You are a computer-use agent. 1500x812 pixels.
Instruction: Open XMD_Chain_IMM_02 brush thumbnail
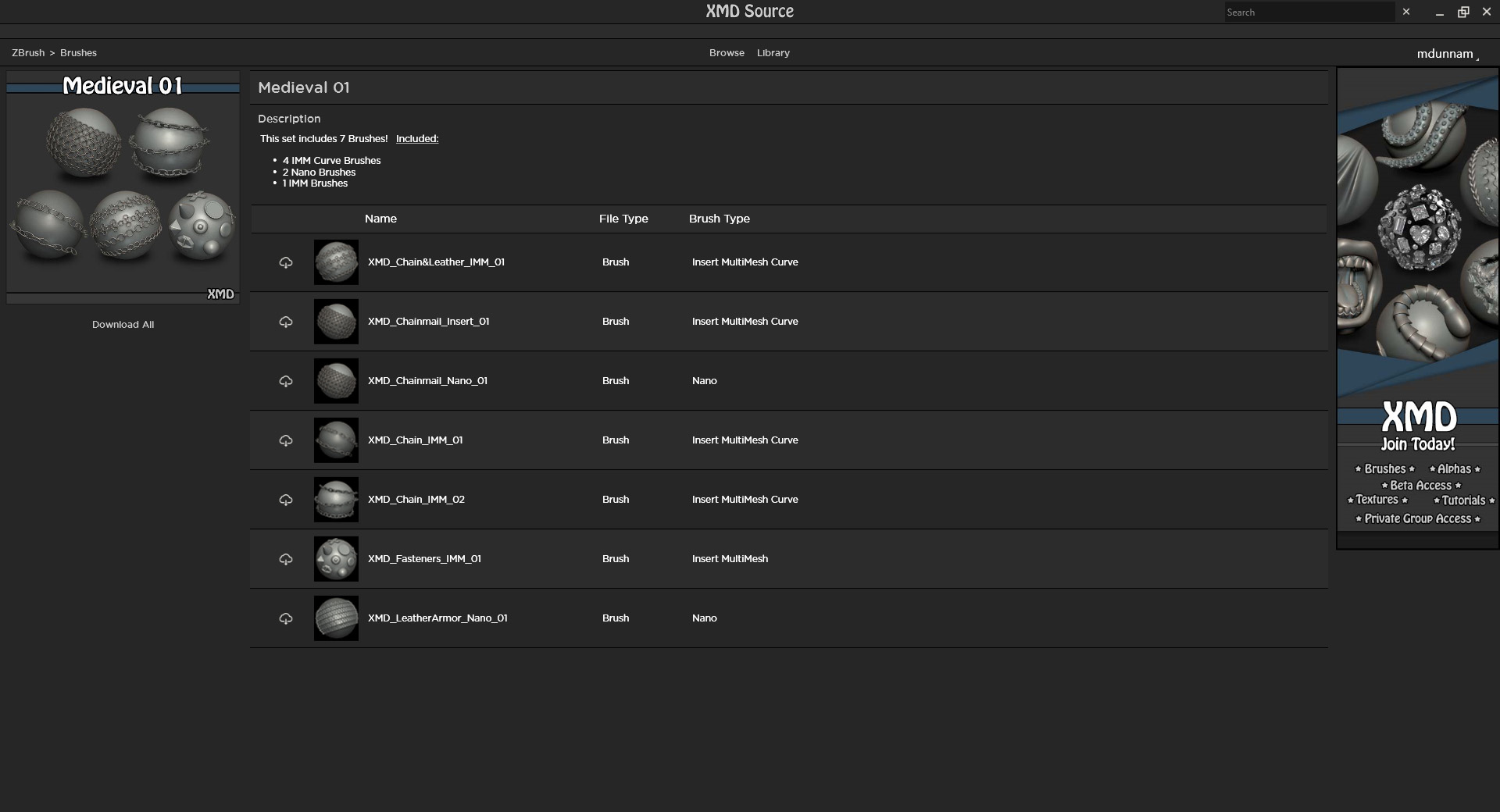[336, 500]
